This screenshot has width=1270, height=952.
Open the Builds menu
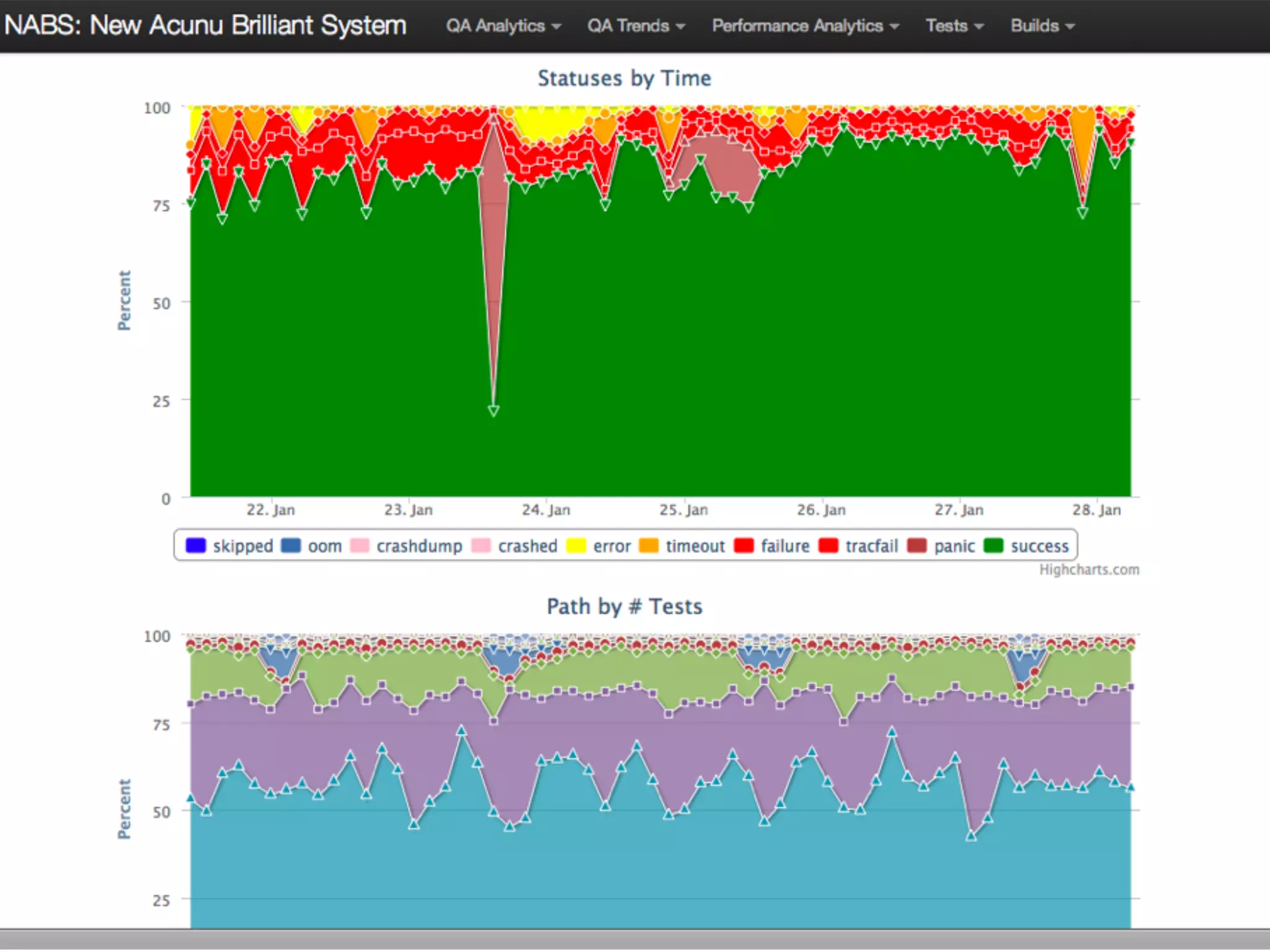pos(1042,25)
